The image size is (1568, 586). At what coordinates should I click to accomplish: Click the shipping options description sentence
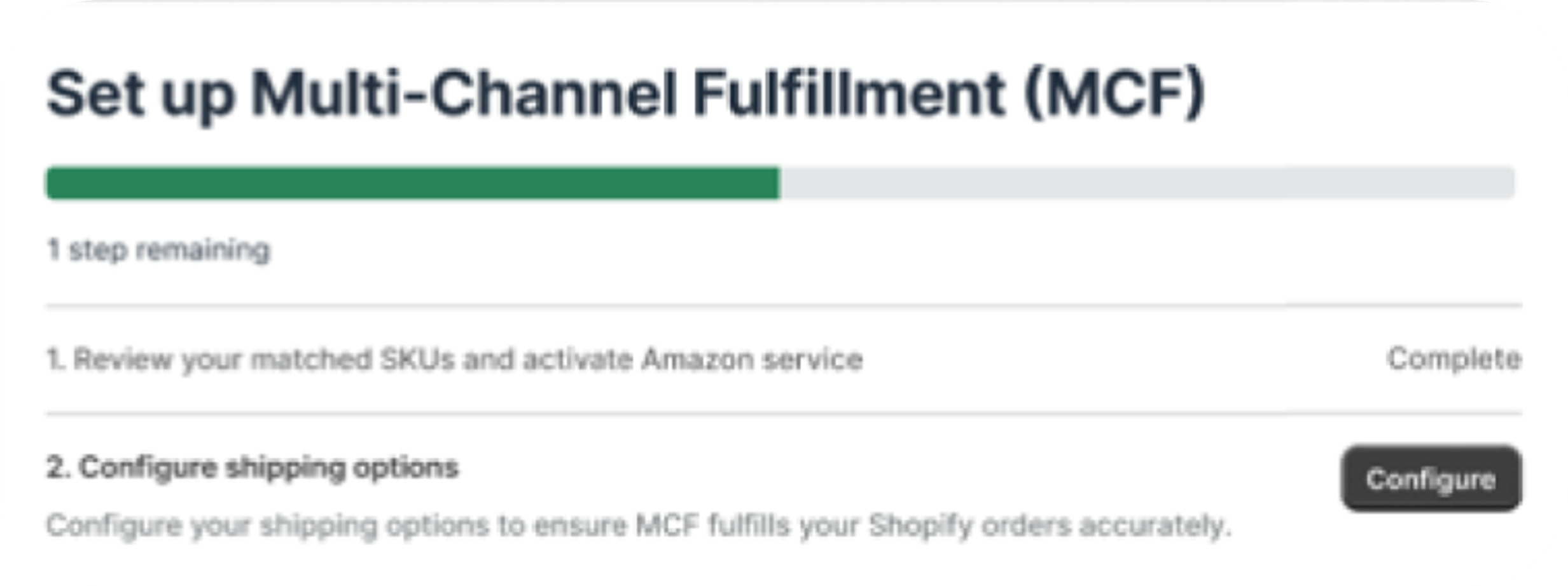coord(638,526)
